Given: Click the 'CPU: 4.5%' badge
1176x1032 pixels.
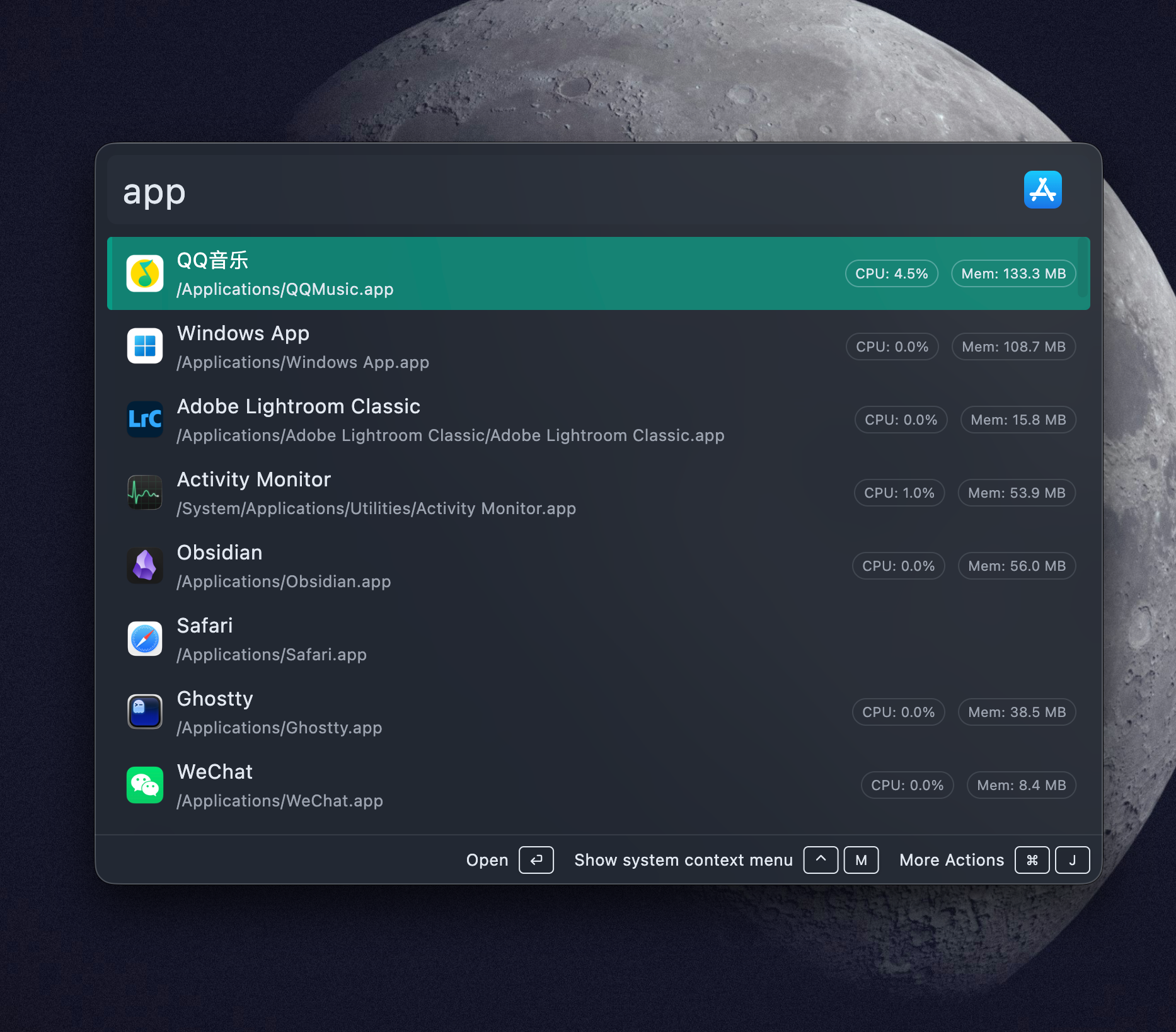Looking at the screenshot, I should 892,273.
